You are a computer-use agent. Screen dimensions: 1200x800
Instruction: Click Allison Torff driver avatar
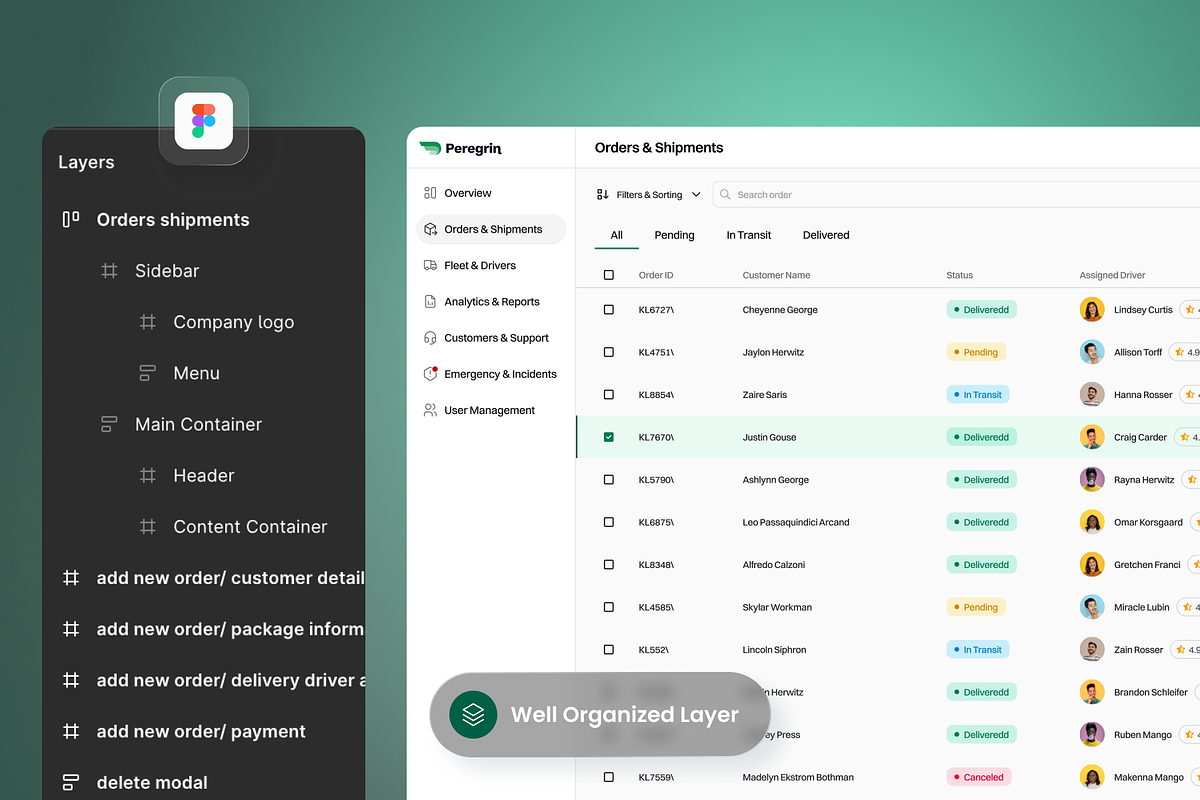point(1092,352)
